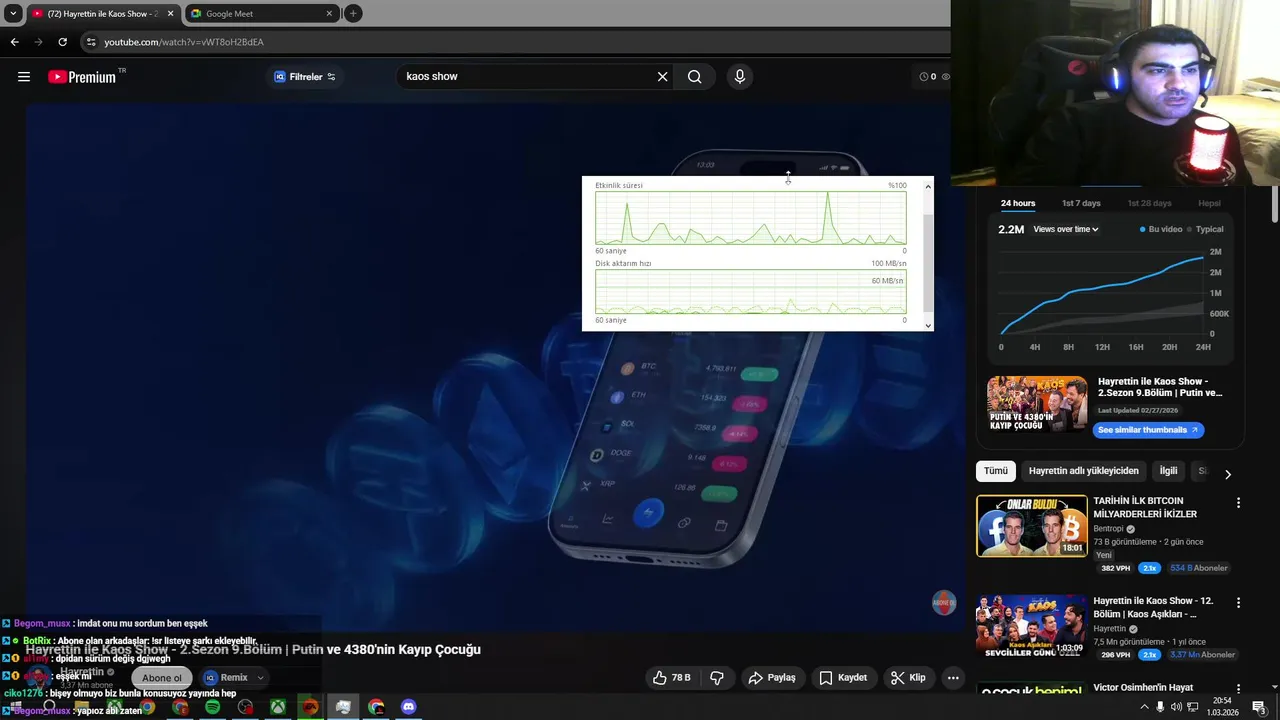Image resolution: width=1280 pixels, height=720 pixels.
Task: Open the Windows notification center
Action: click(1259, 707)
